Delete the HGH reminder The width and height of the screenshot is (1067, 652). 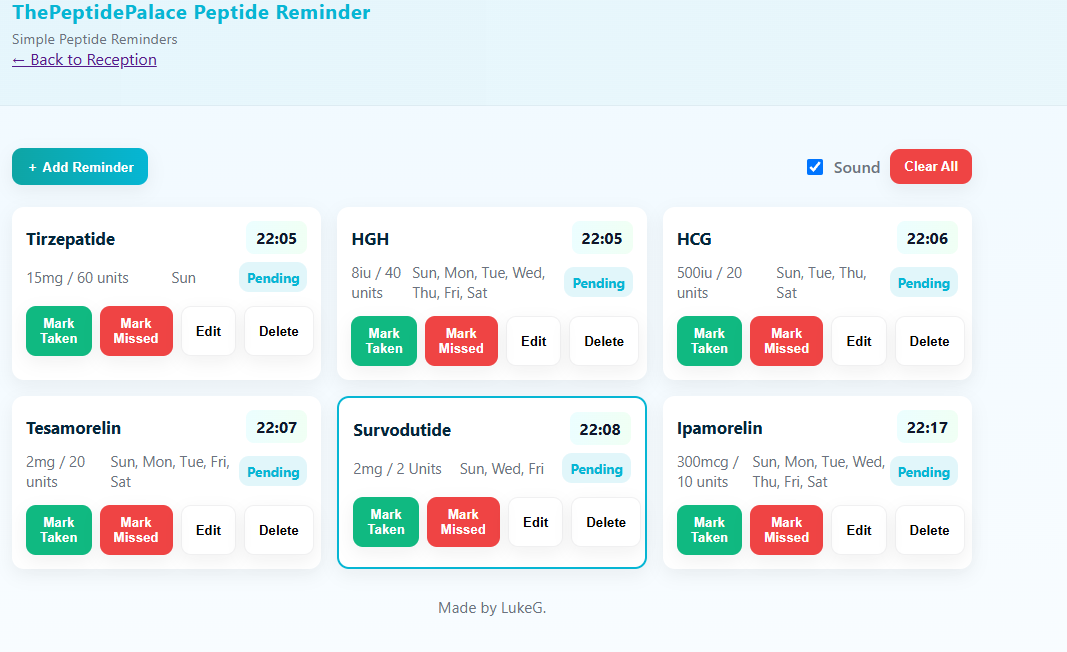tap(604, 341)
